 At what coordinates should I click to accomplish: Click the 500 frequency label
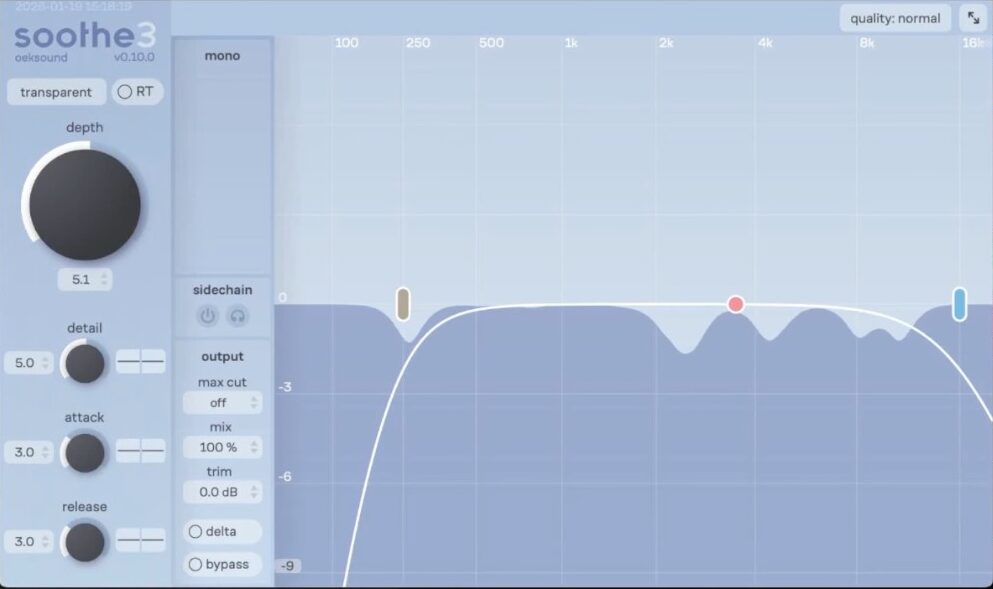coord(491,43)
